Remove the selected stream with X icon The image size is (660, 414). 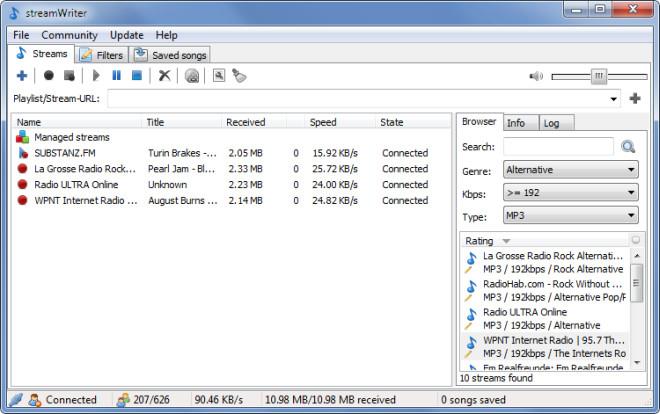point(164,76)
